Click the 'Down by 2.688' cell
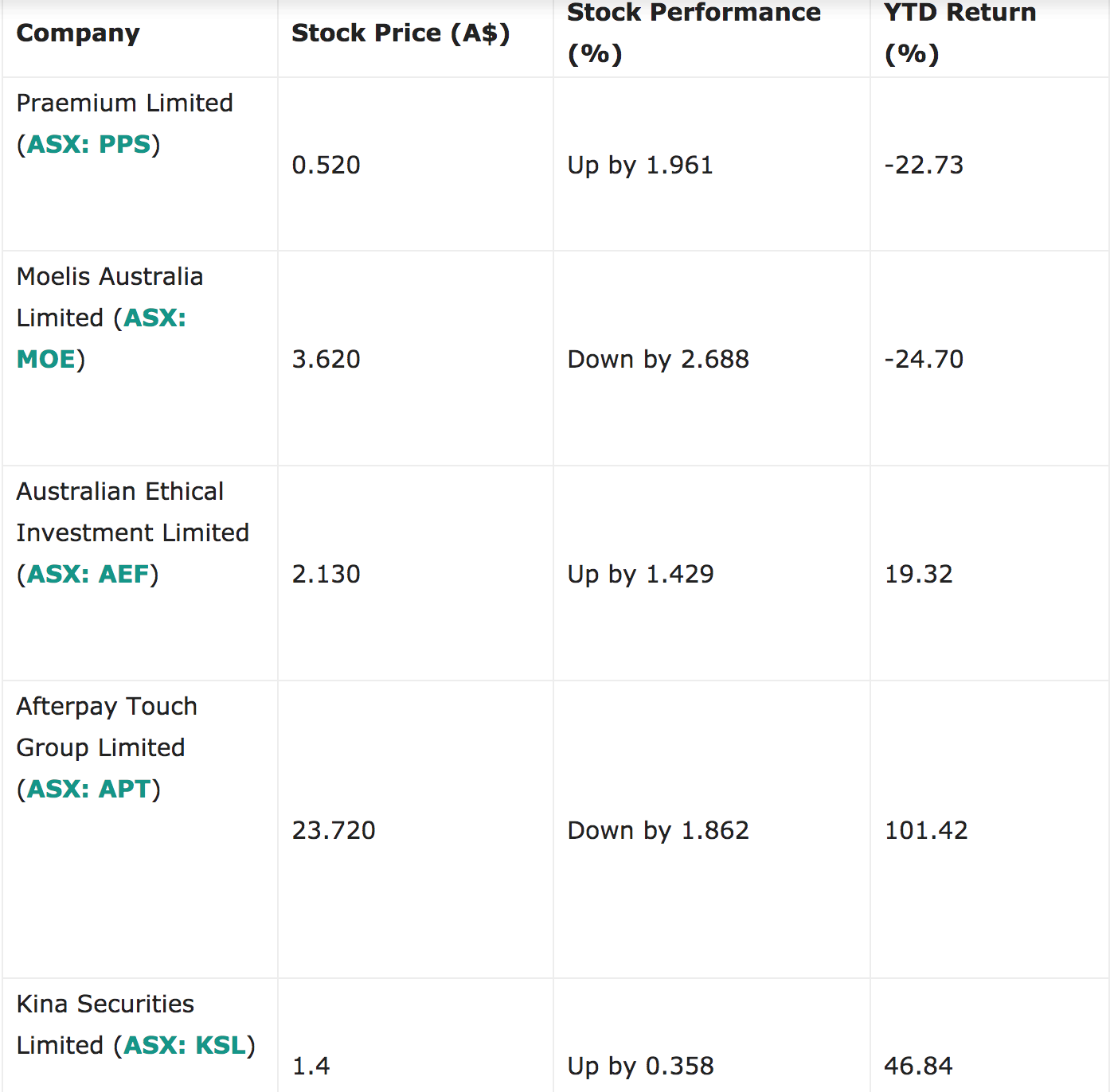 point(659,360)
